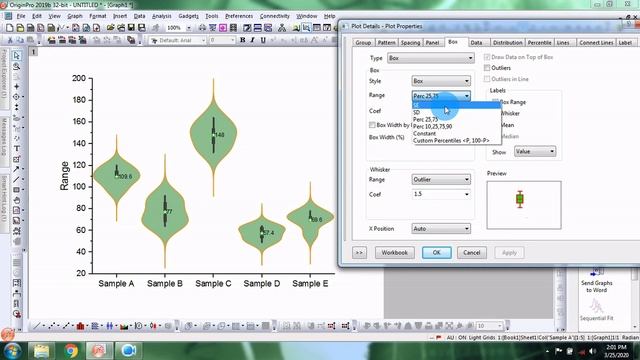Image resolution: width=640 pixels, height=360 pixels.
Task: Open Chrome from the Windows taskbar
Action: [71, 351]
